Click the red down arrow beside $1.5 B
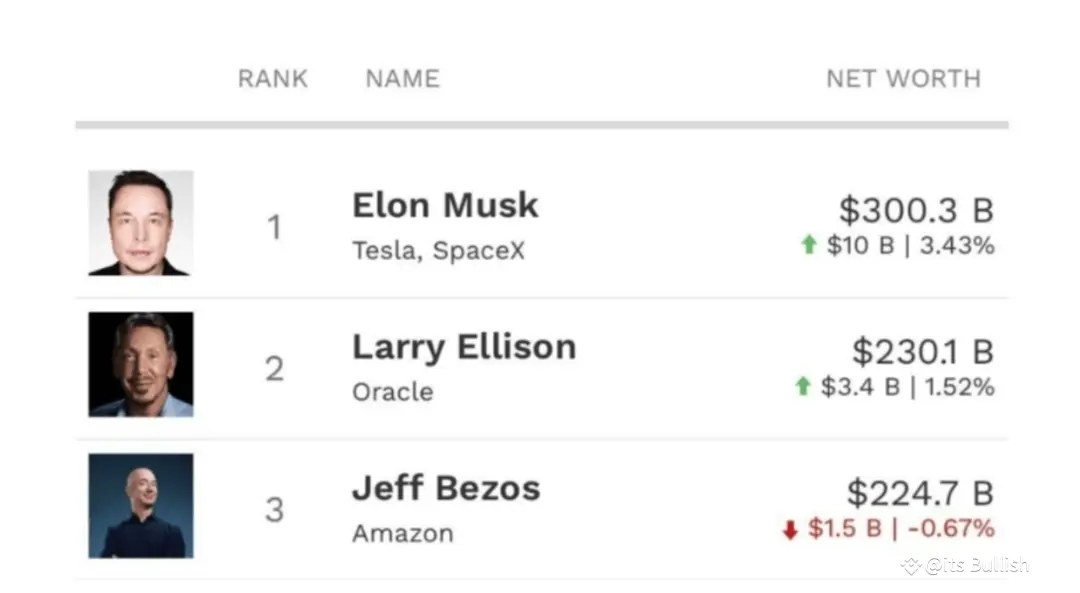1080x593 pixels. click(x=790, y=529)
